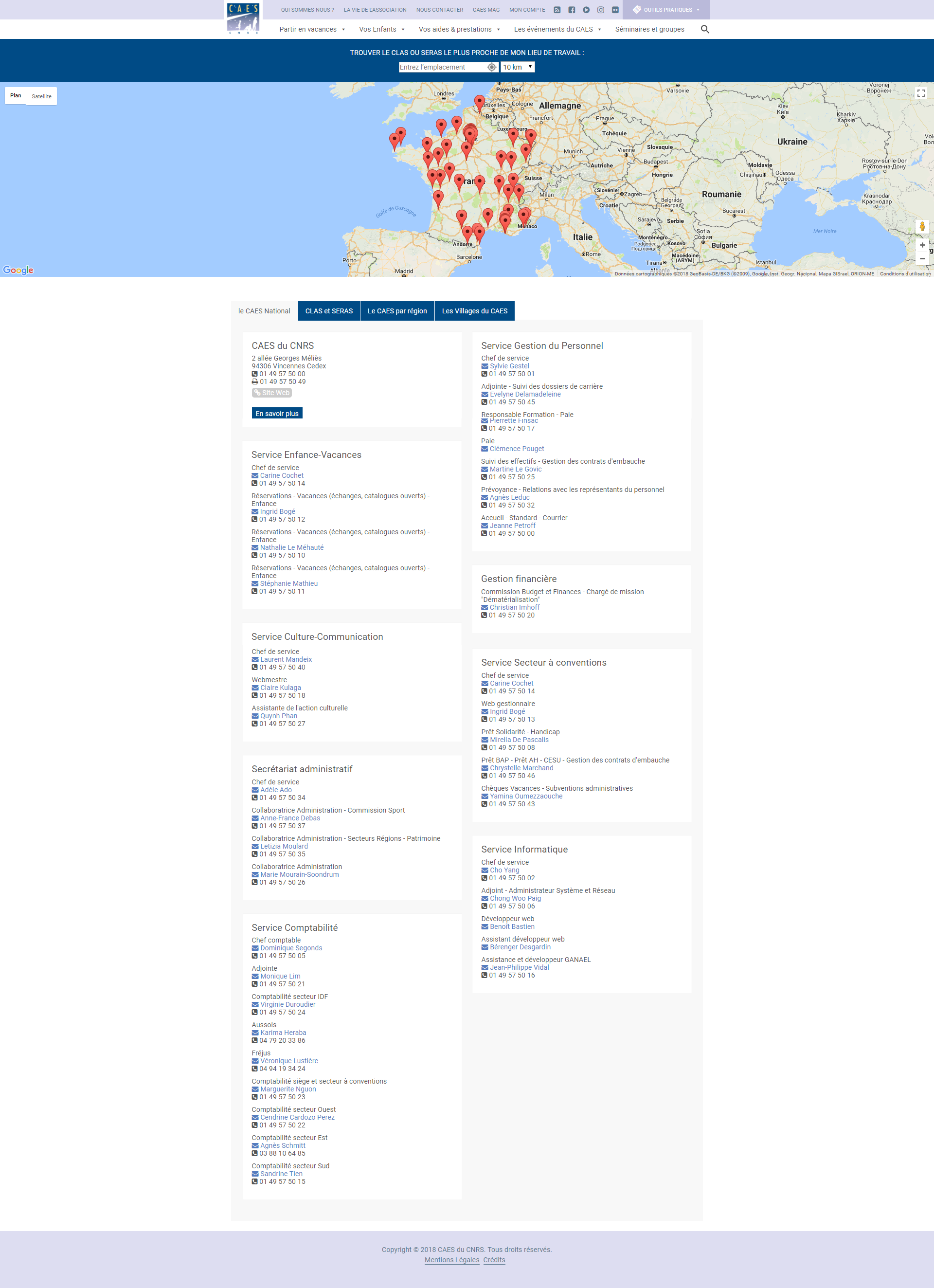Email Yamina Oumezzaouche
The image size is (934, 1288).
(x=526, y=796)
